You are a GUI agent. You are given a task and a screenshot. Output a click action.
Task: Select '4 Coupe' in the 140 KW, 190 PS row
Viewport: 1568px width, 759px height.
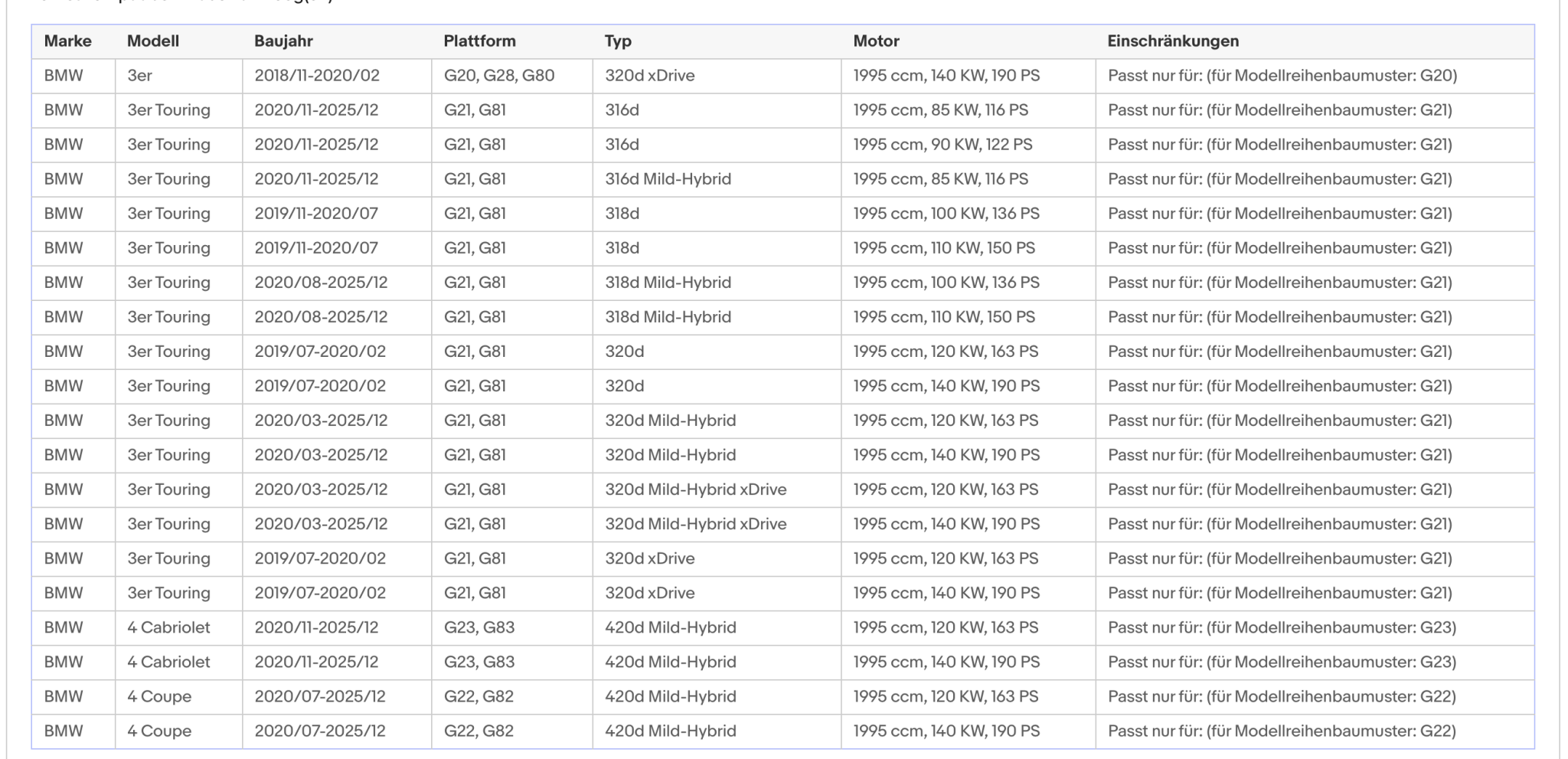click(x=159, y=731)
